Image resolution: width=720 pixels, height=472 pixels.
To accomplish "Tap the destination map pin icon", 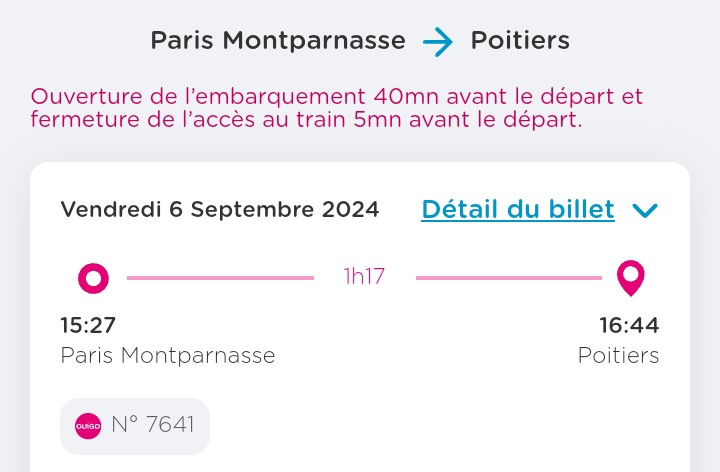I will pyautogui.click(x=630, y=278).
